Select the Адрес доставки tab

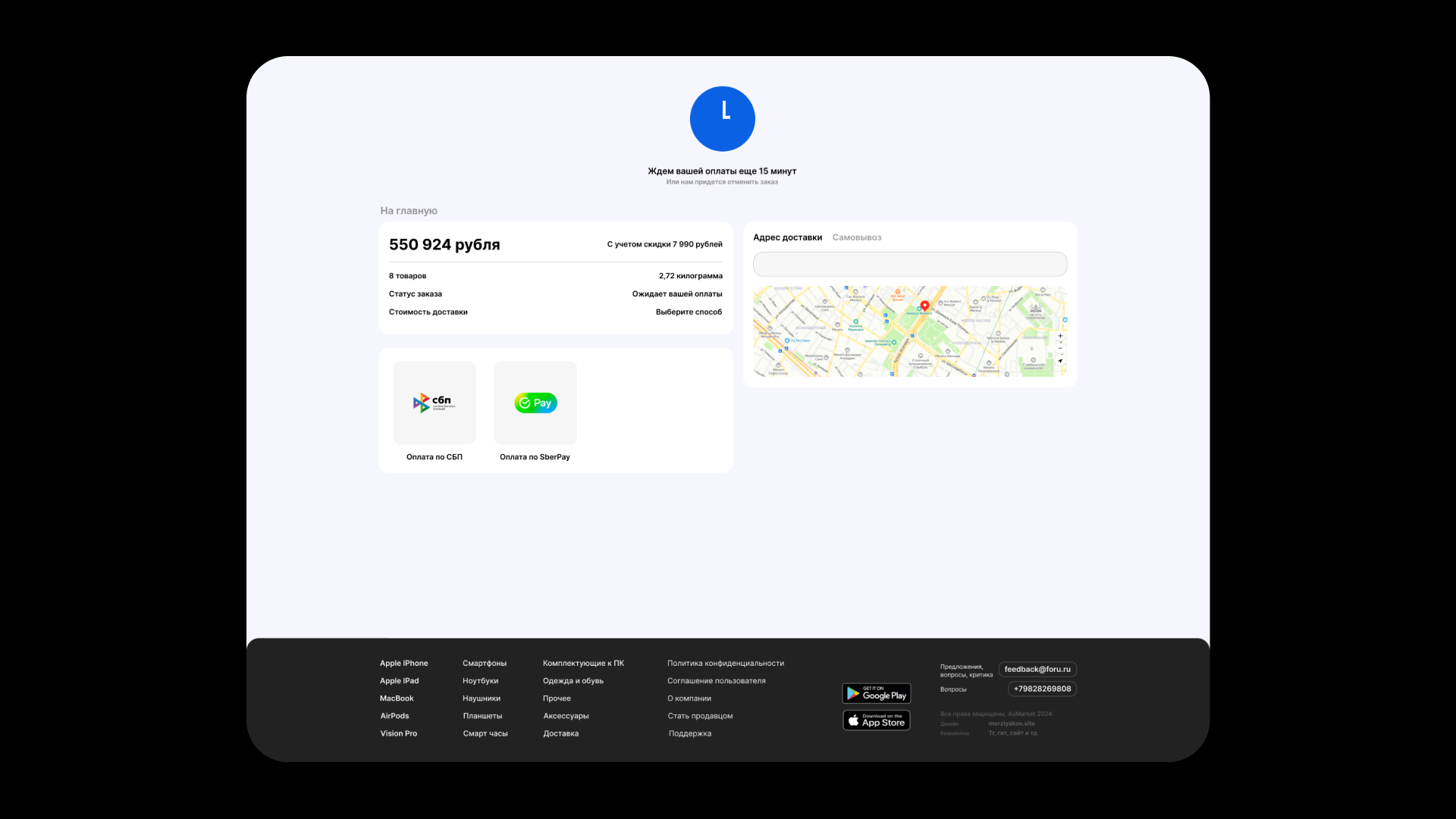(787, 237)
